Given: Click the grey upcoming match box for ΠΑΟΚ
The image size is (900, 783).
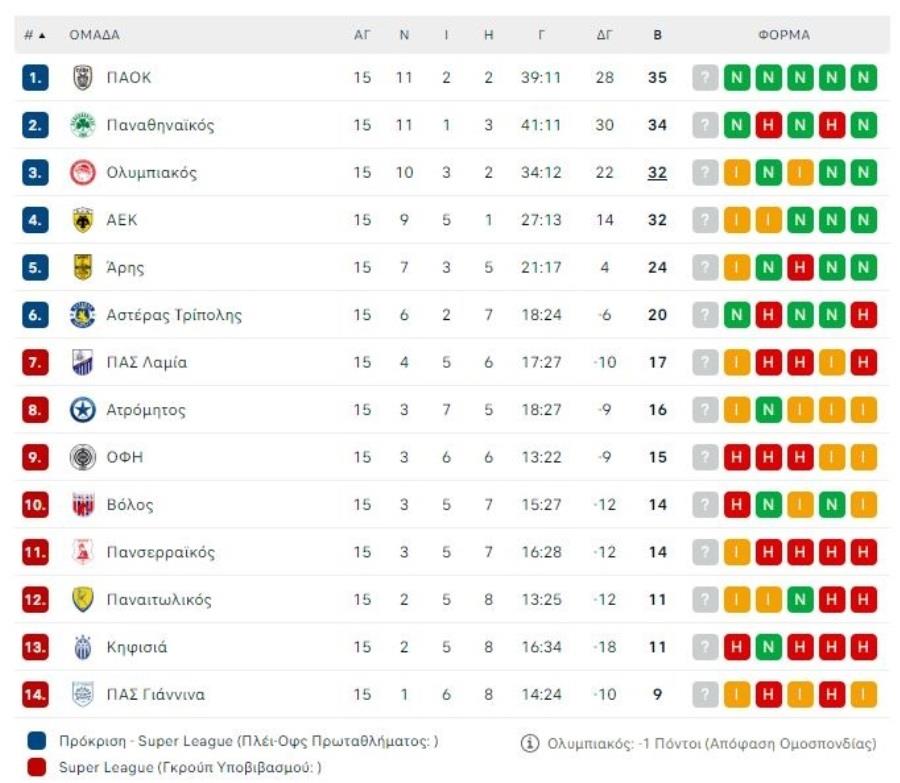Looking at the screenshot, I should click(x=706, y=78).
